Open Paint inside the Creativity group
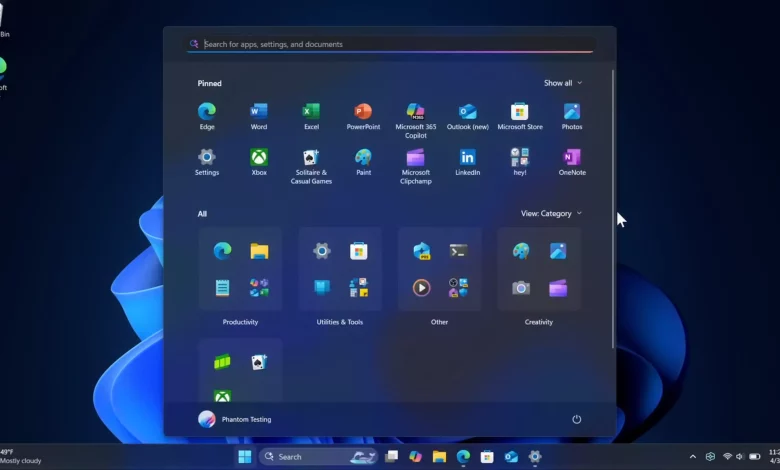The height and width of the screenshot is (470, 780). pyautogui.click(x=521, y=251)
